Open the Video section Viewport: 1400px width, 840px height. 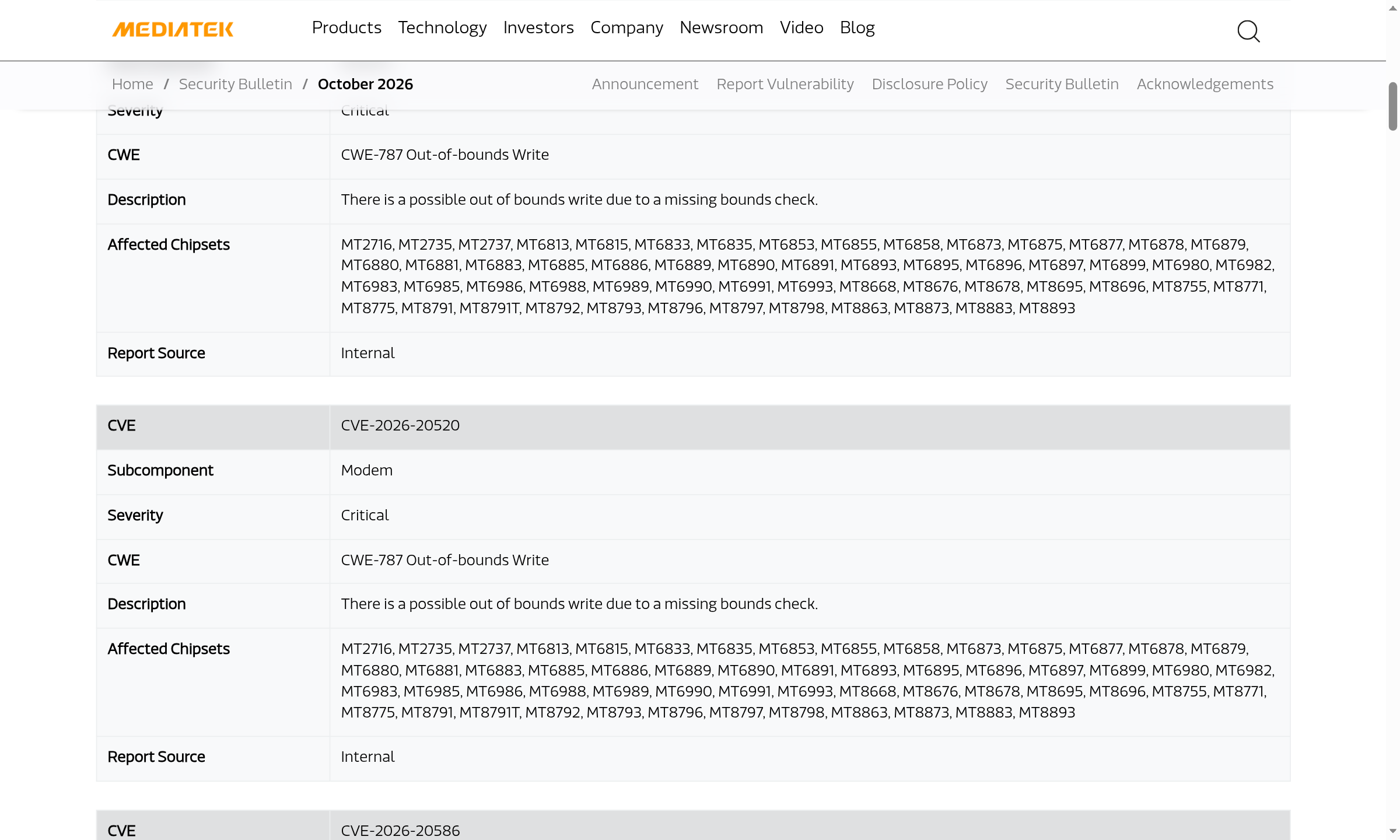click(x=801, y=27)
